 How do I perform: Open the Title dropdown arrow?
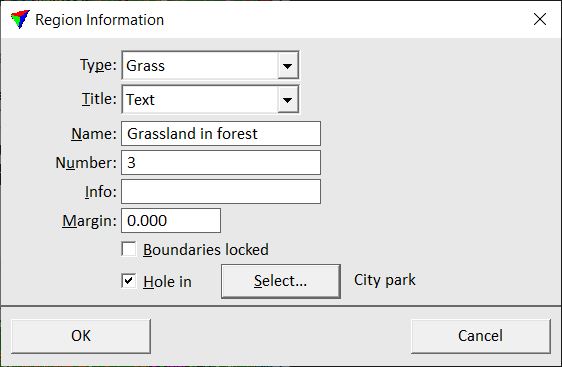click(287, 100)
